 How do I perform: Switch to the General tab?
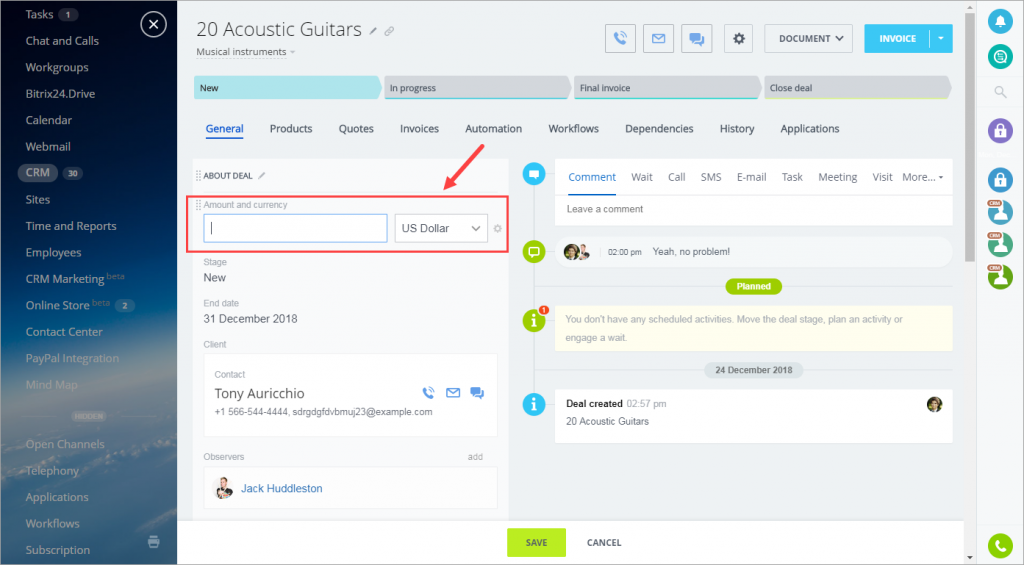pos(225,129)
